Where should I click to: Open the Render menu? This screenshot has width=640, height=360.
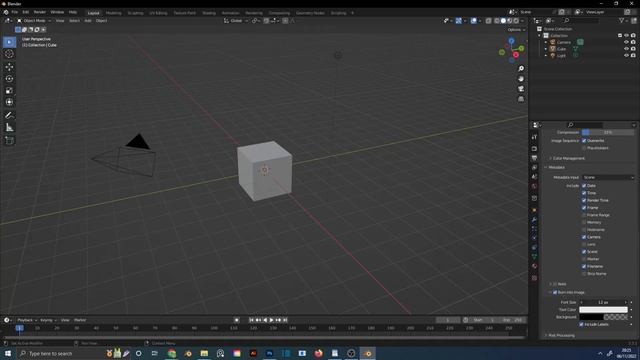point(40,12)
